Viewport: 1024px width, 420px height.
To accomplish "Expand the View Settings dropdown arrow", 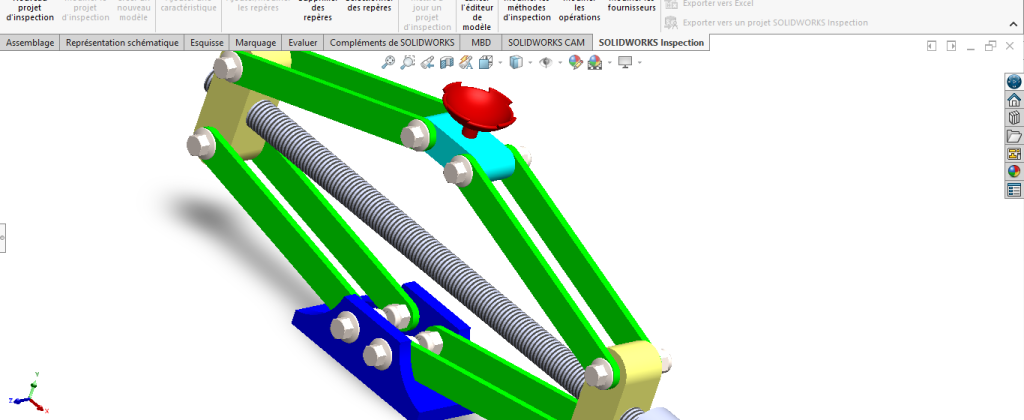I will tap(640, 63).
